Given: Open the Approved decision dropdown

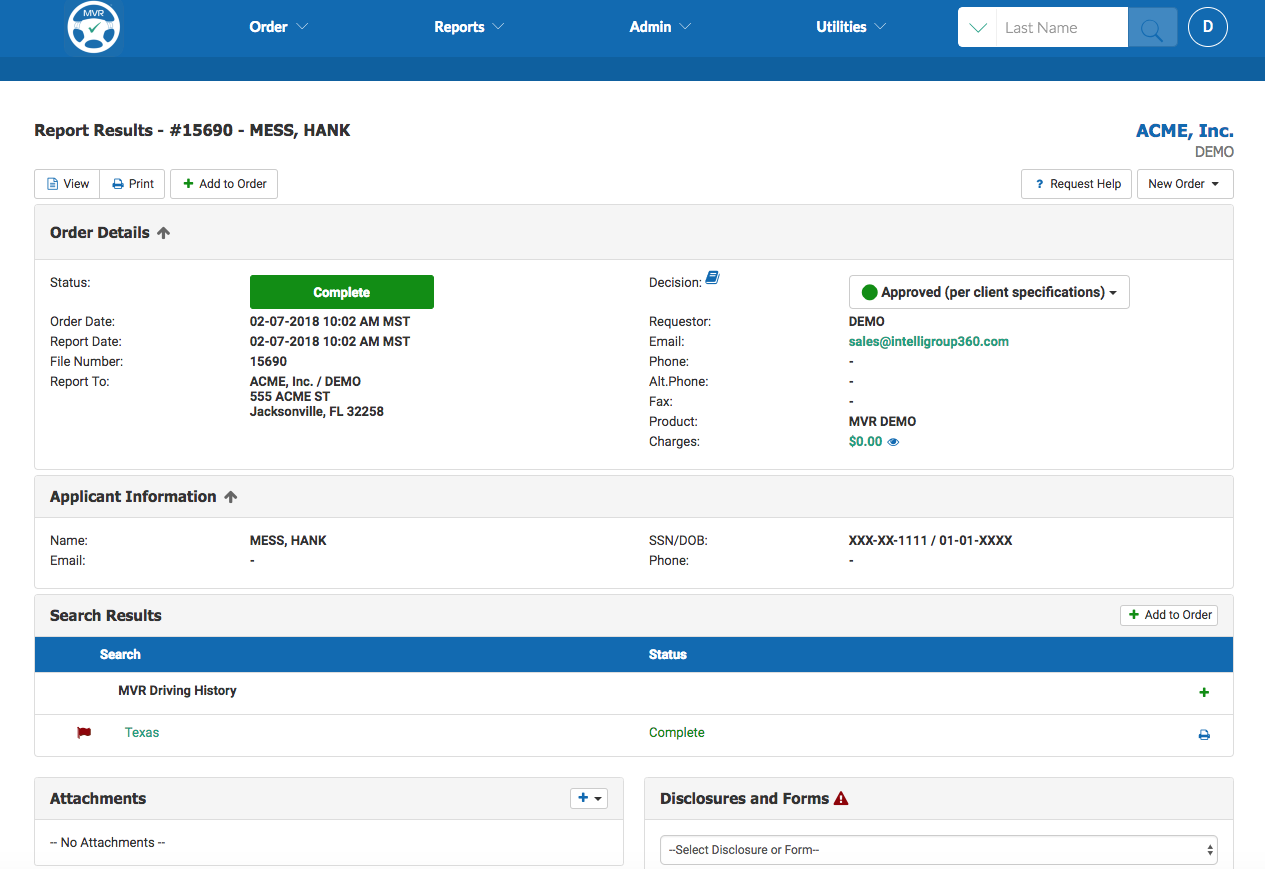Looking at the screenshot, I should coord(989,292).
